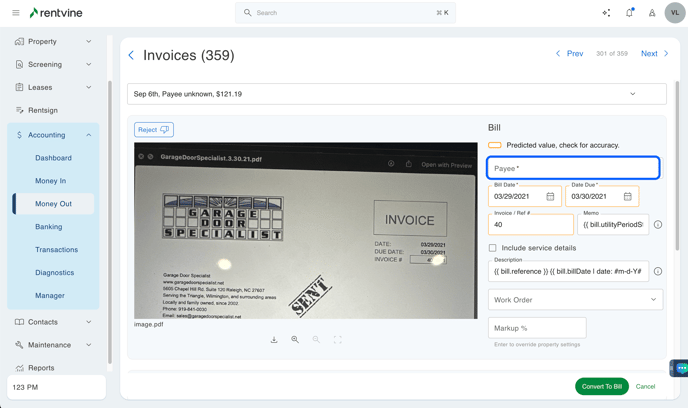Expand the invoice summary dropdown
Image resolution: width=688 pixels, height=408 pixels.
click(x=632, y=94)
